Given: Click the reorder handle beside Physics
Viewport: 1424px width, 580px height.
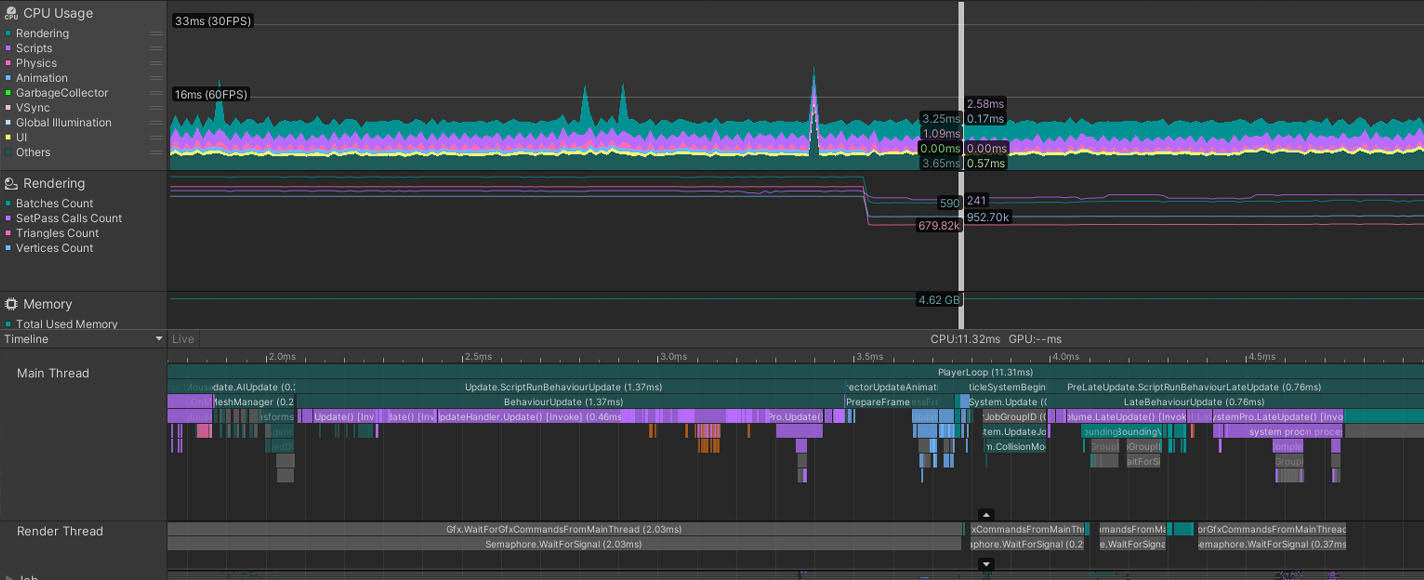Looking at the screenshot, I should pyautogui.click(x=156, y=63).
